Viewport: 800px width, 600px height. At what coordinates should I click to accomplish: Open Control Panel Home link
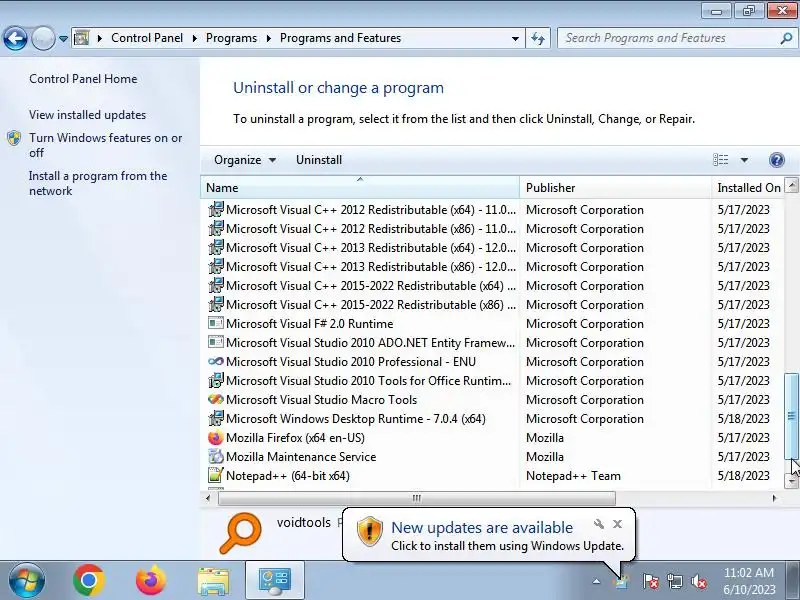pyautogui.click(x=83, y=79)
